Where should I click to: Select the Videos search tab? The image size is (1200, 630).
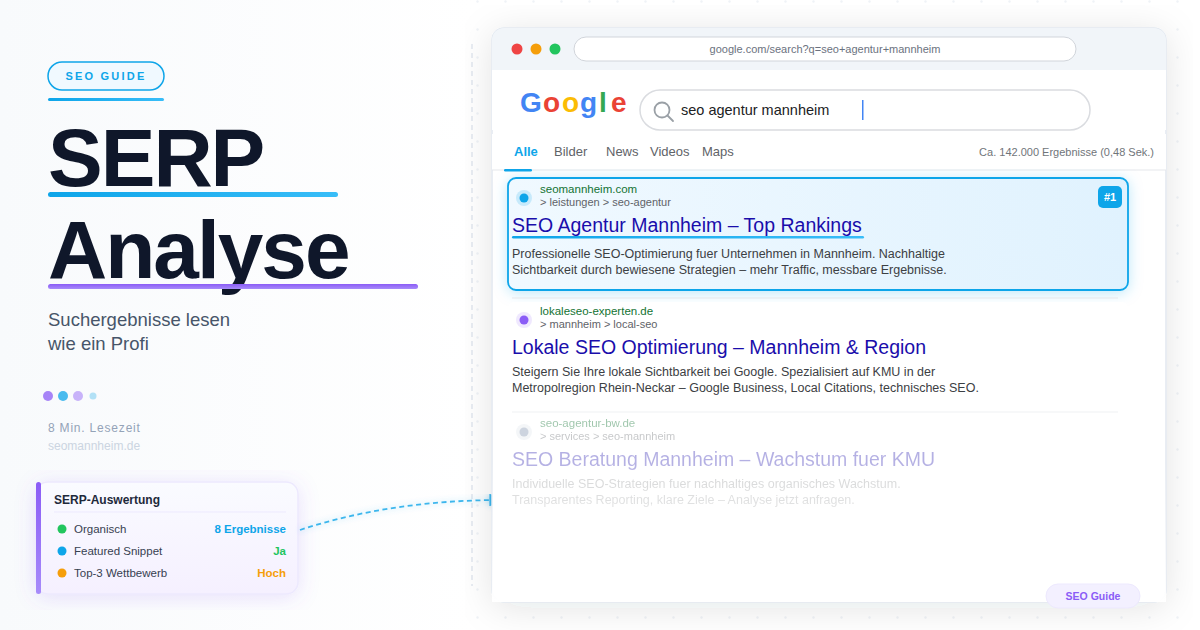point(669,152)
